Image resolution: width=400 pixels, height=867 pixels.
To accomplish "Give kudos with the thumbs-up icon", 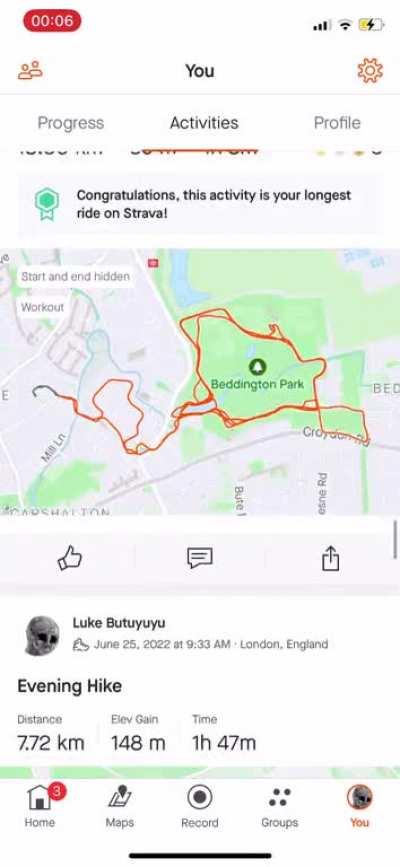I will (x=70, y=558).
